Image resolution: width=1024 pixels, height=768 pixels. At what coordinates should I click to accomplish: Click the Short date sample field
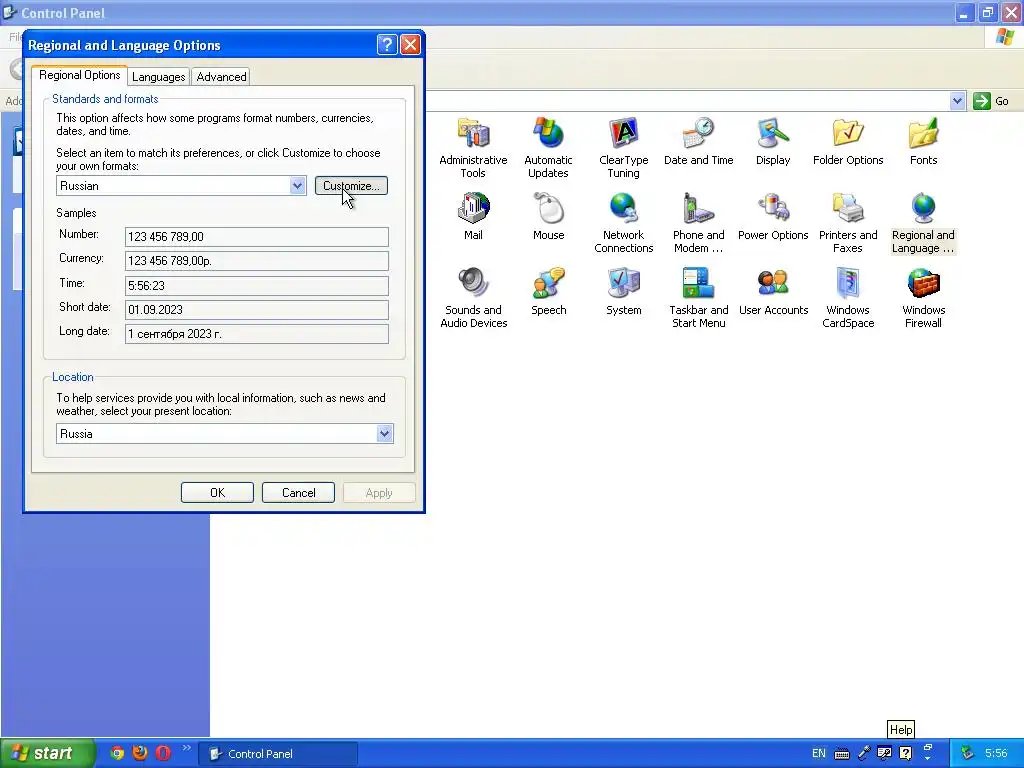[257, 310]
